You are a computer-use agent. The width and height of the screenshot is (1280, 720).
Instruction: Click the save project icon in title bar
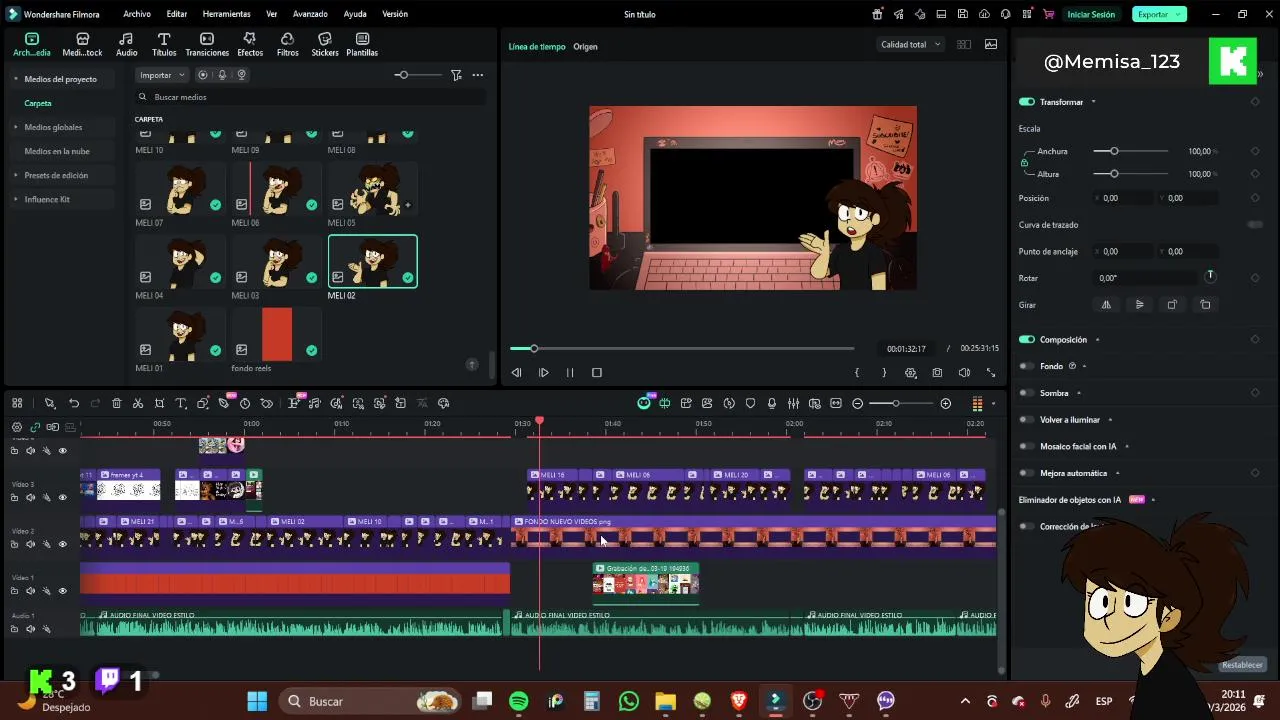pyautogui.click(x=962, y=14)
